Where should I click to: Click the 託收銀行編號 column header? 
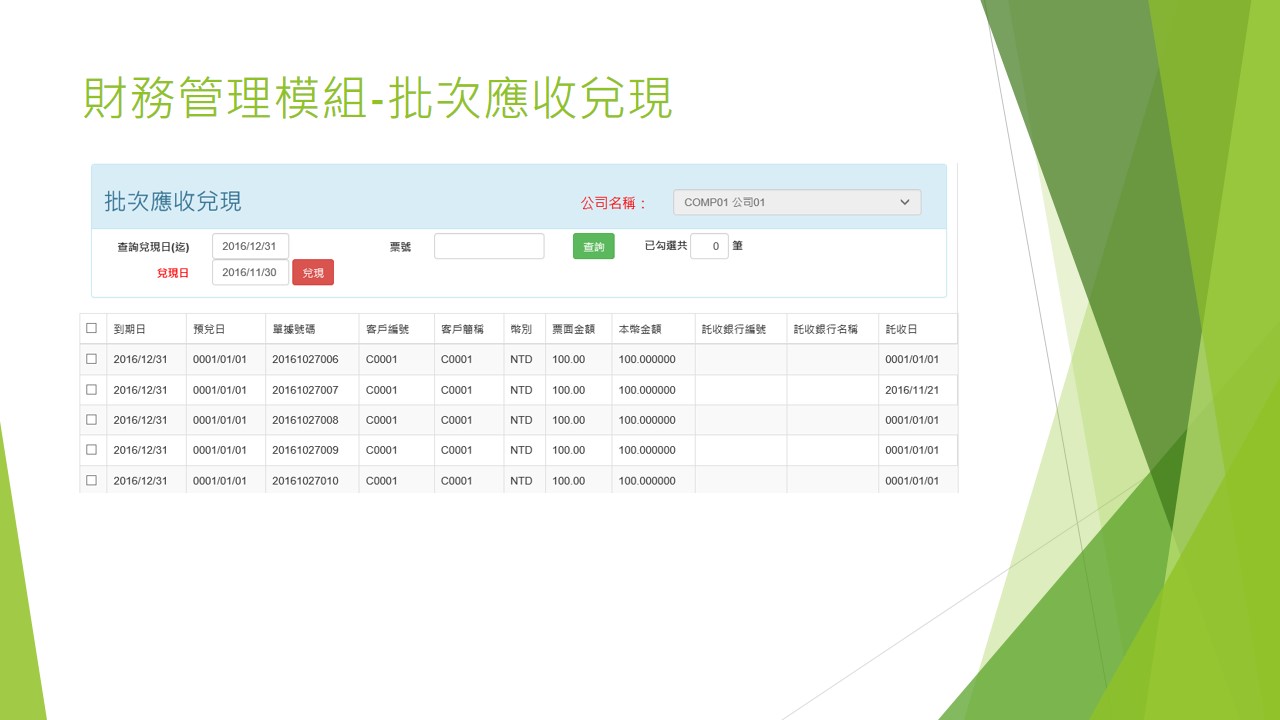(741, 329)
